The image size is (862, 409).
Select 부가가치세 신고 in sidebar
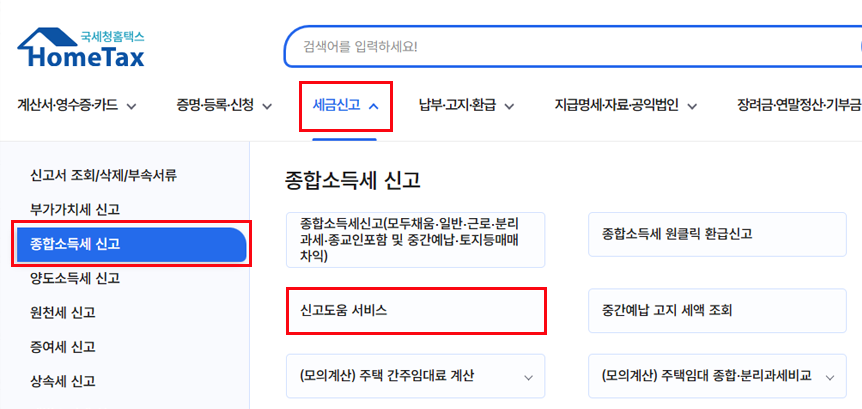click(75, 209)
